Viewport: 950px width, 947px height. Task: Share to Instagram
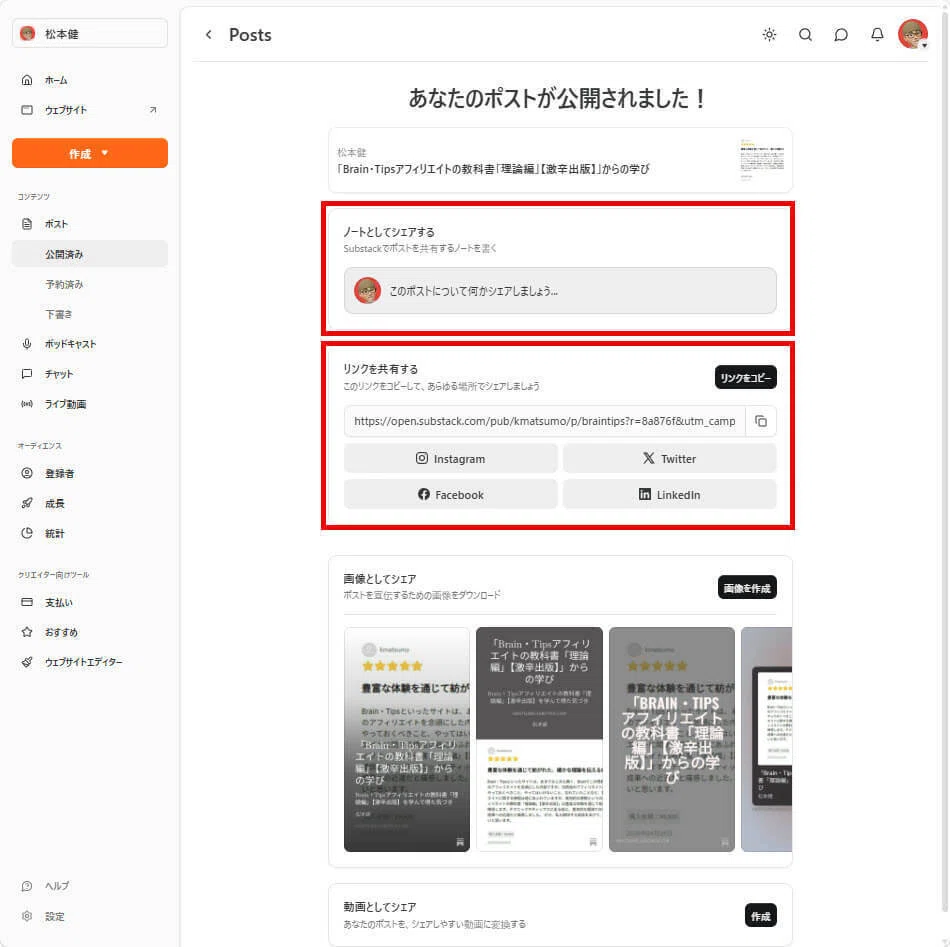(450, 459)
